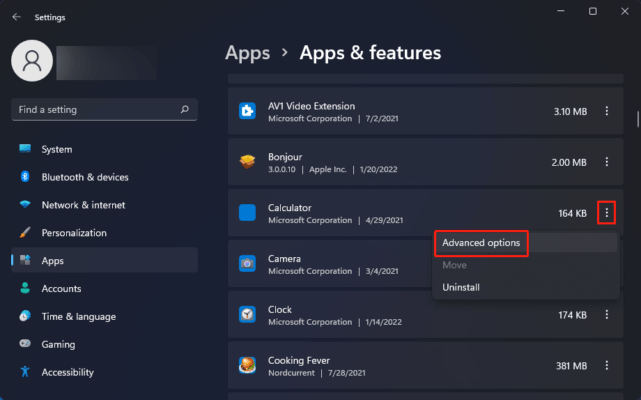
Task: Click the System monitor icon in sidebar
Action: click(25, 148)
